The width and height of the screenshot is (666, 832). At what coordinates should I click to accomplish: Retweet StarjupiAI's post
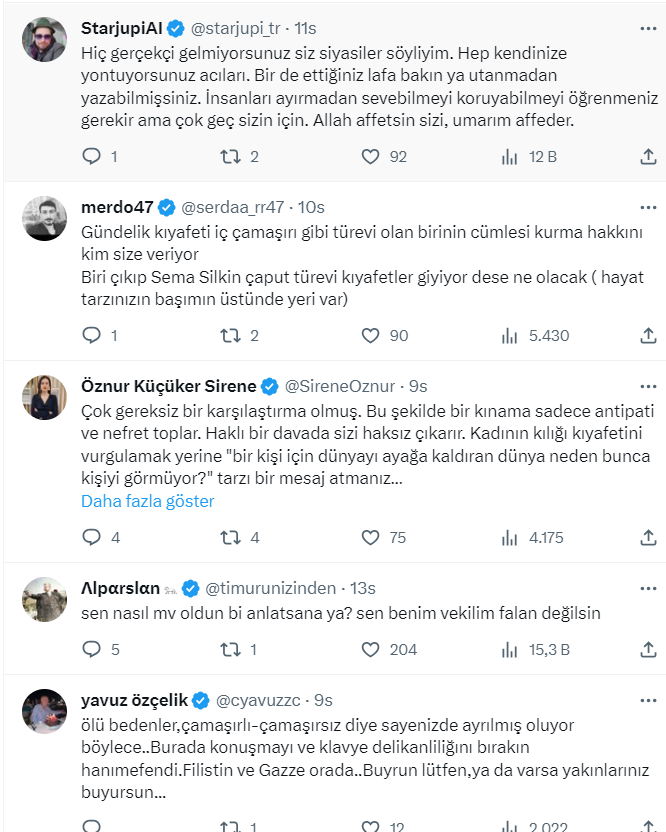coord(230,156)
